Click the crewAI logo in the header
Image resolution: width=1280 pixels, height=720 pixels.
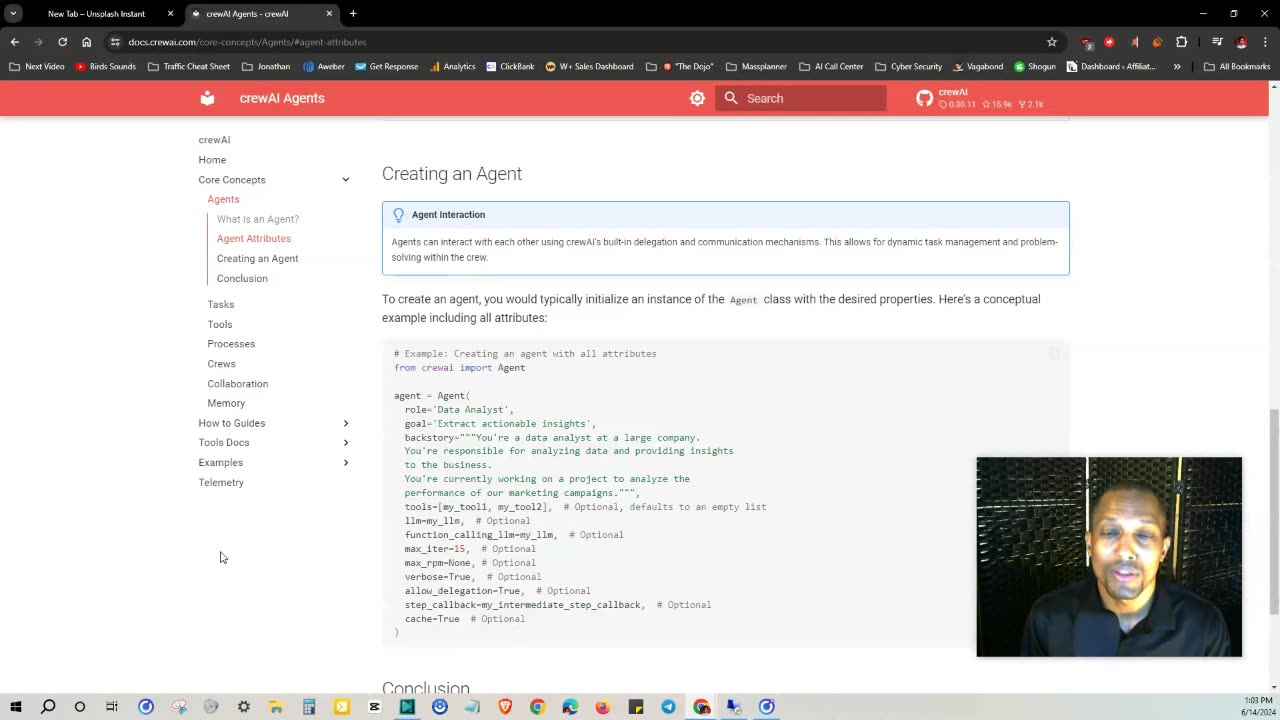point(207,98)
